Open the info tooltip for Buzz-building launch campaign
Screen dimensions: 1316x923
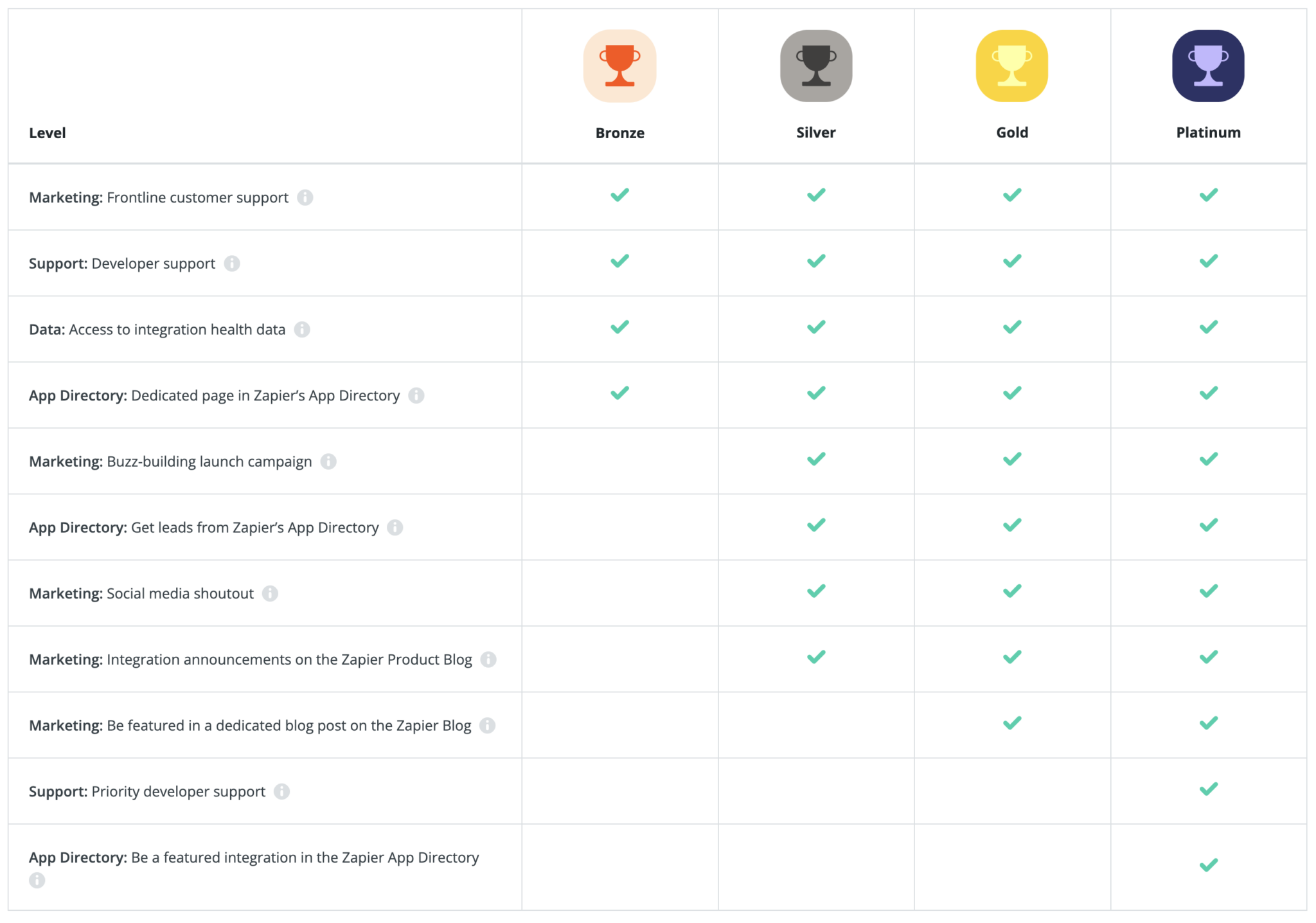click(x=328, y=461)
